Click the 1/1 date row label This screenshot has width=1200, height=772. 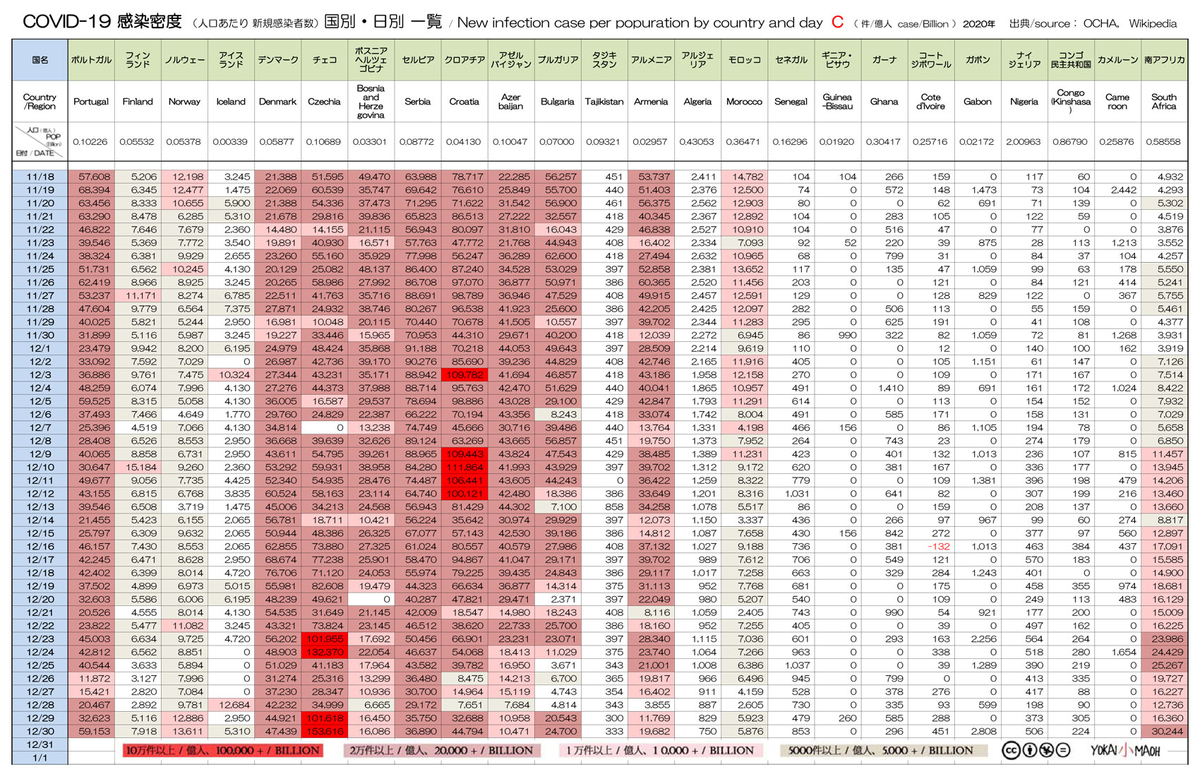(39, 756)
